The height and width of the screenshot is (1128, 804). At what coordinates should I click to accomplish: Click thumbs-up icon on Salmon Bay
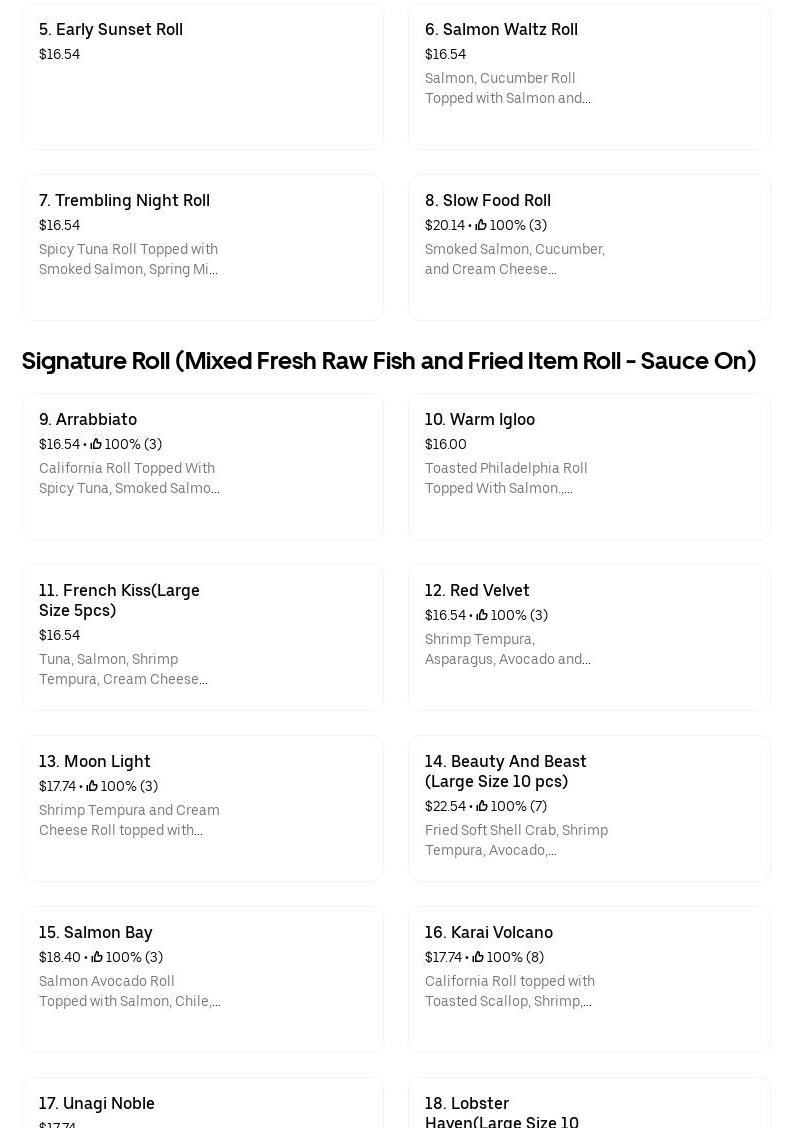pos(97,958)
